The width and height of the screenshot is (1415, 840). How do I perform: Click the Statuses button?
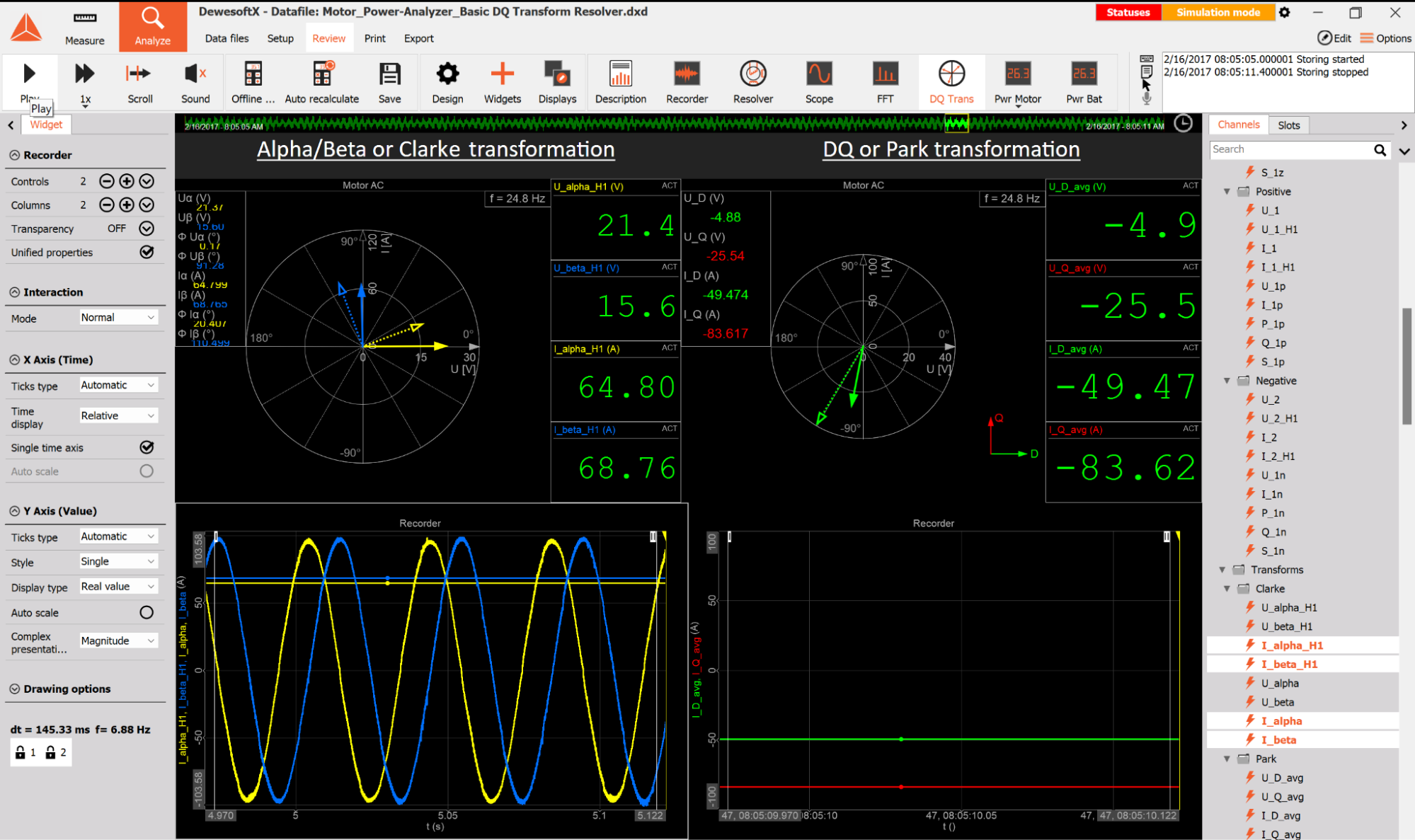pos(1128,12)
